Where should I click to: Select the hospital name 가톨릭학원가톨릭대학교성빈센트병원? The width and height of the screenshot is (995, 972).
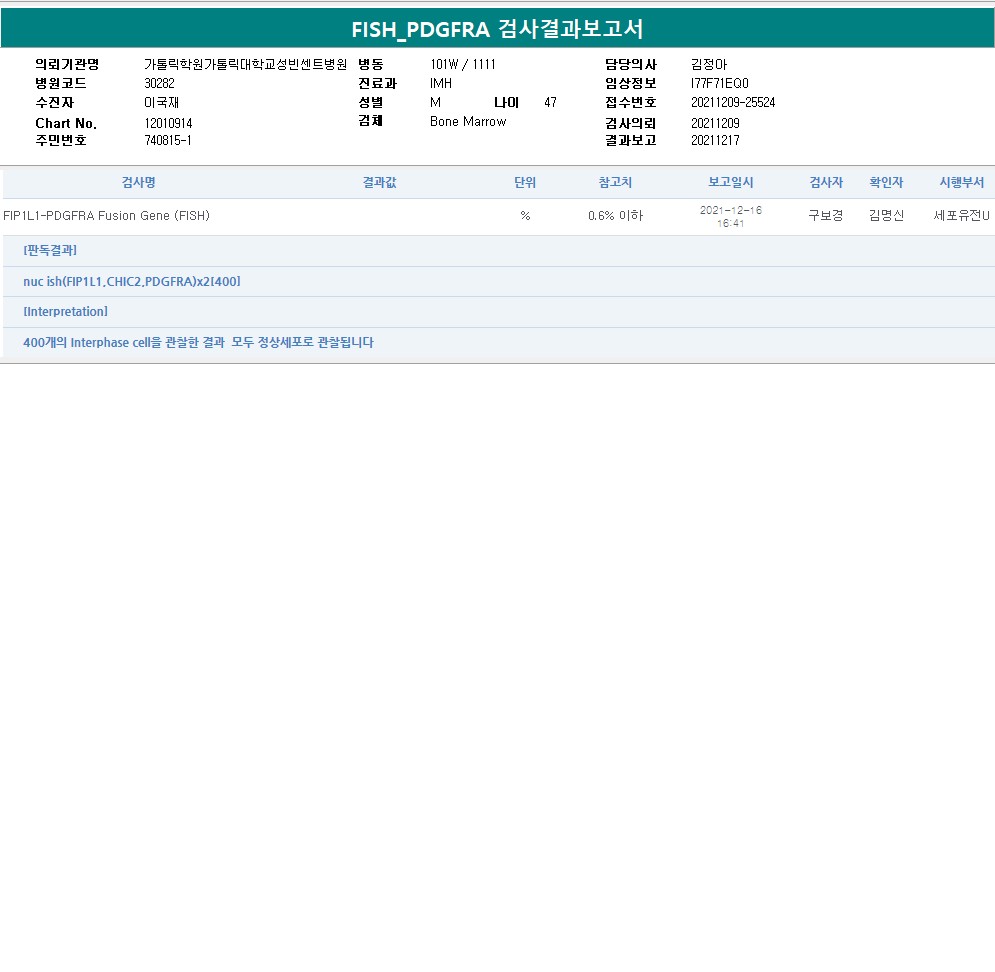246,64
